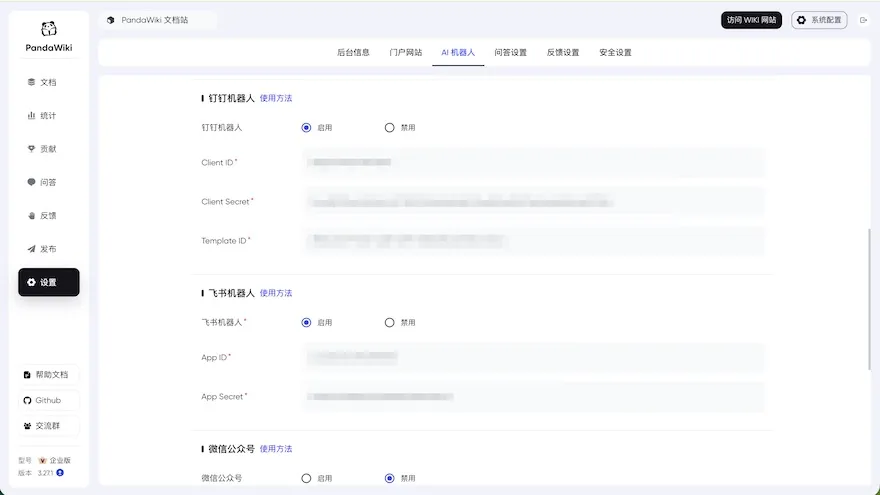This screenshot has width=880, height=495.
Task: Open the 贡献 contributions section
Action: [49, 149]
